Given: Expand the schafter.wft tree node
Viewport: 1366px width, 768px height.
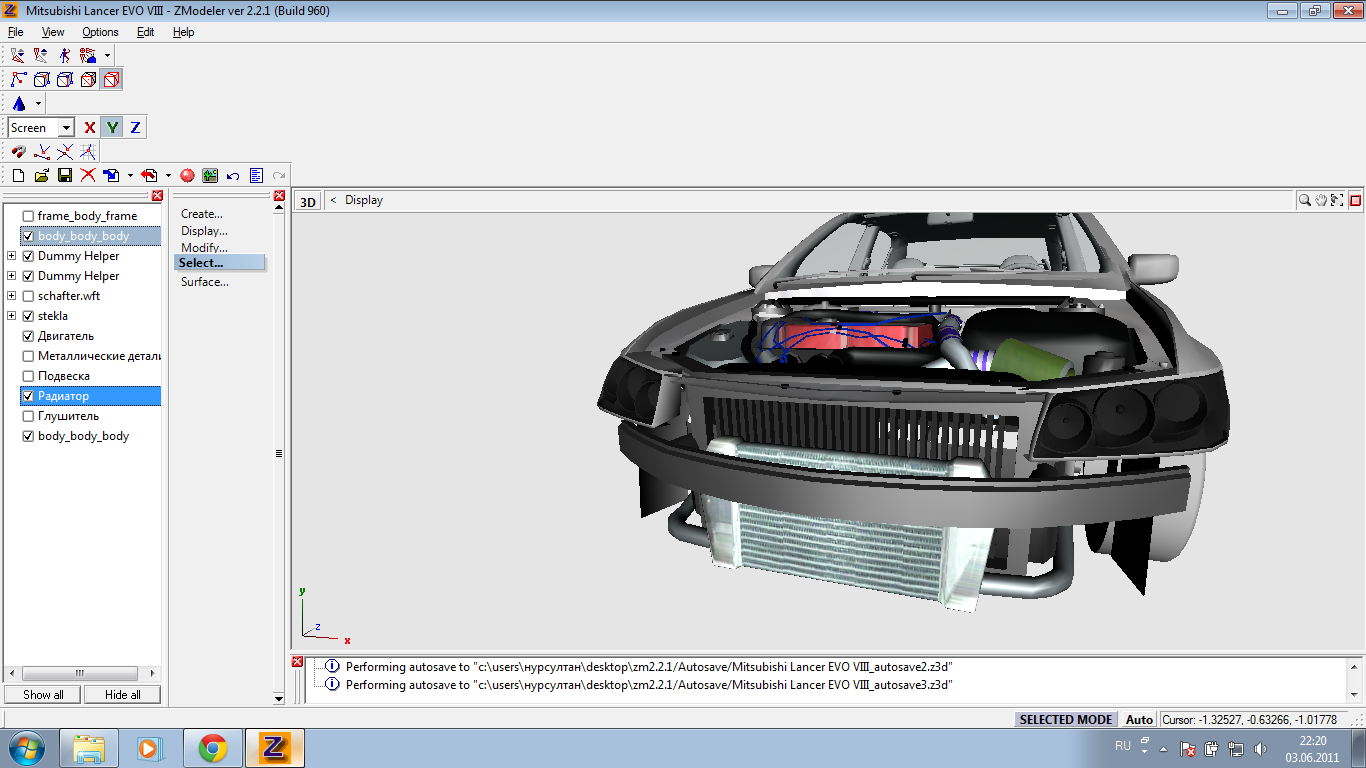Looking at the screenshot, I should 11,296.
